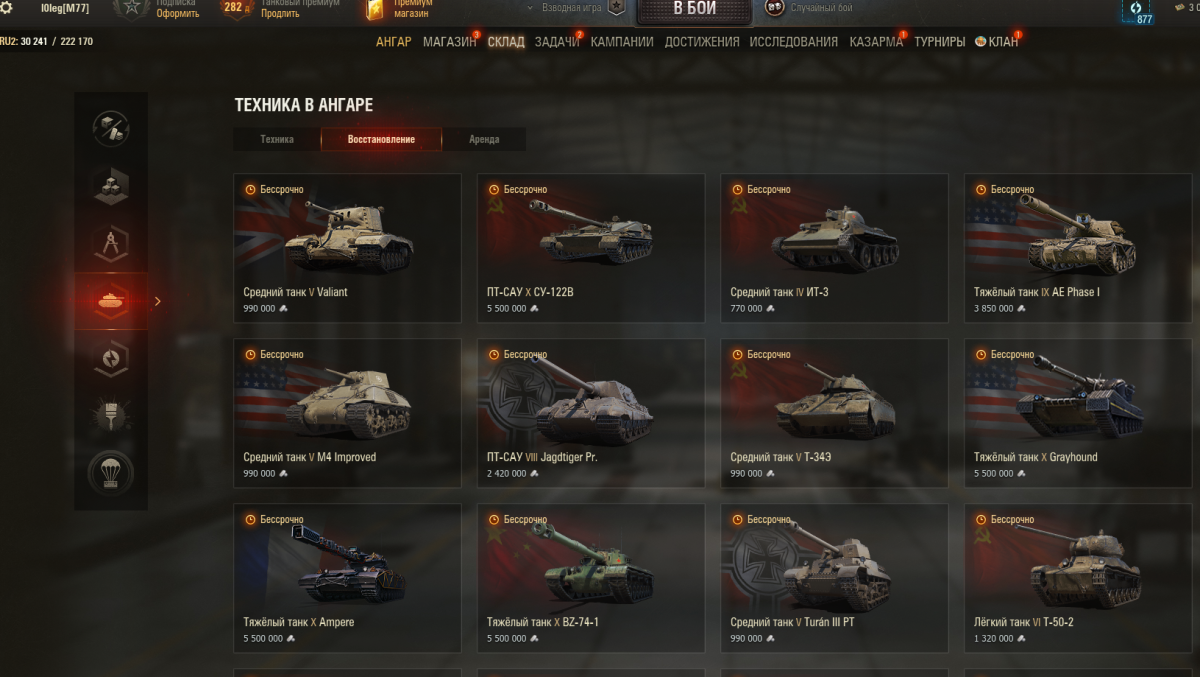Open the boxes storage section in sidebar
Screen dimensions: 1200x677
111,186
